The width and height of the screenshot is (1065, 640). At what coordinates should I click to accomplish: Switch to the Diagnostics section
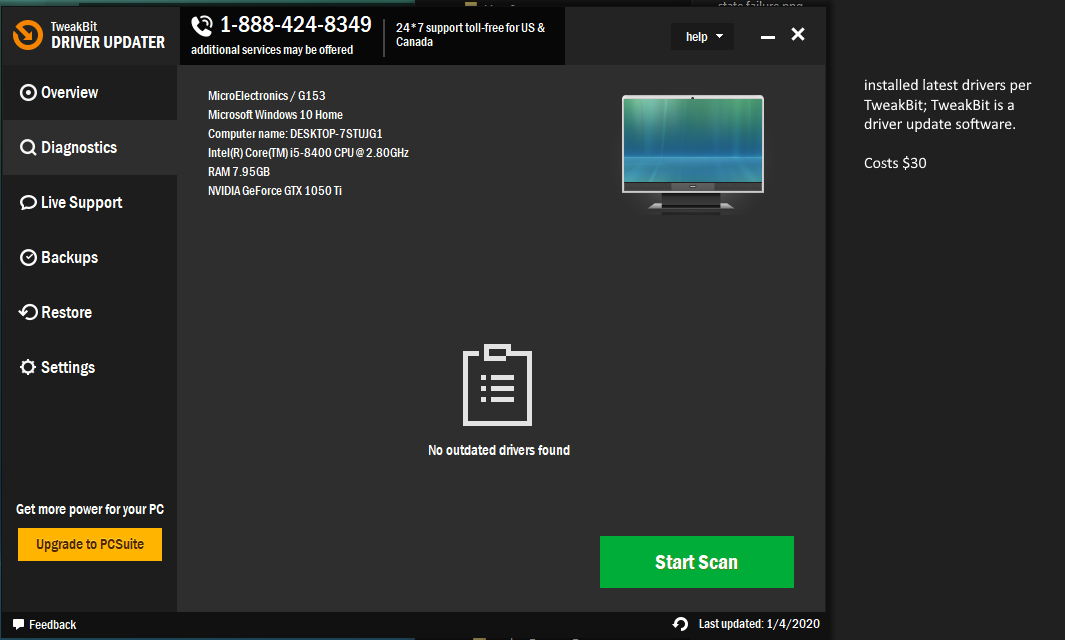[90, 147]
